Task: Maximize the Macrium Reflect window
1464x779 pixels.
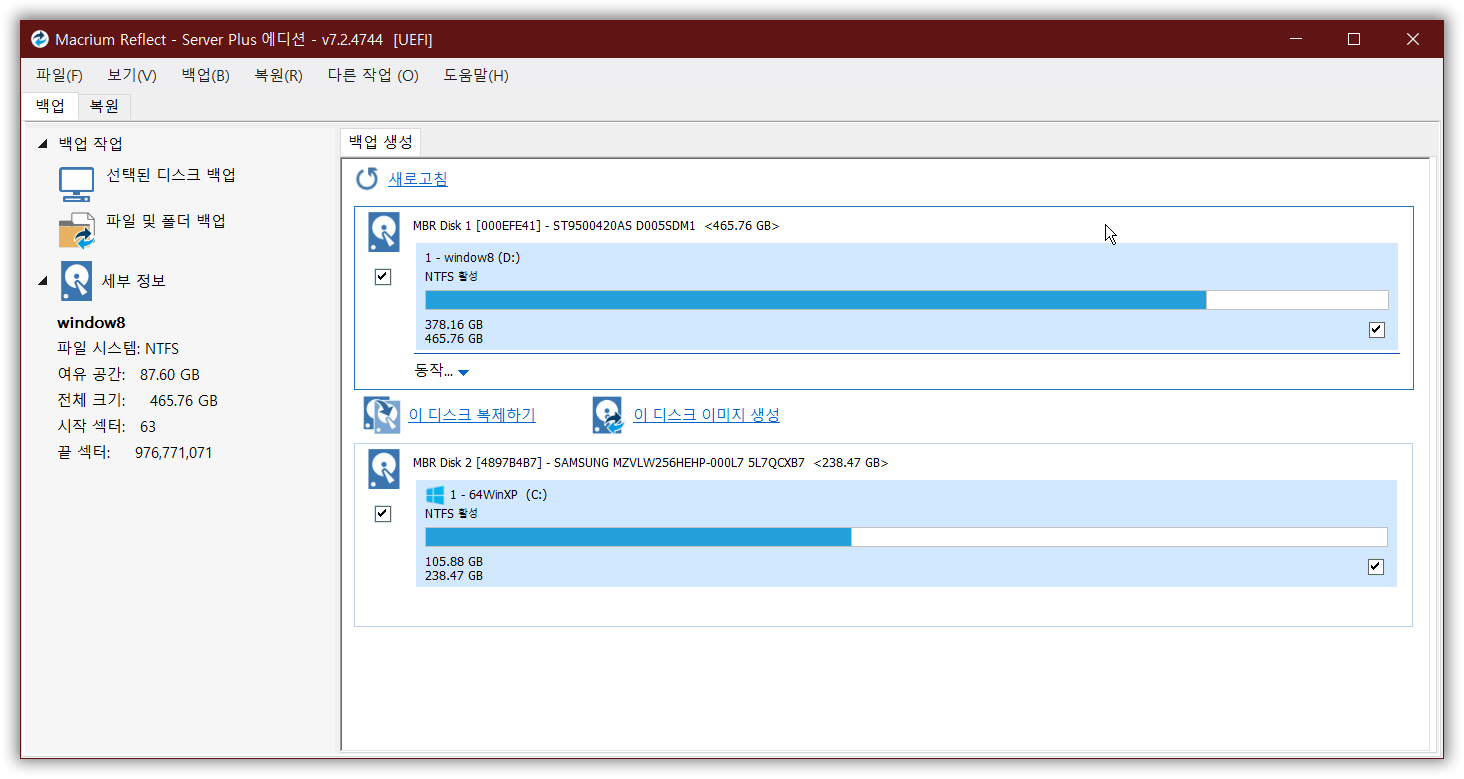Action: [1354, 39]
